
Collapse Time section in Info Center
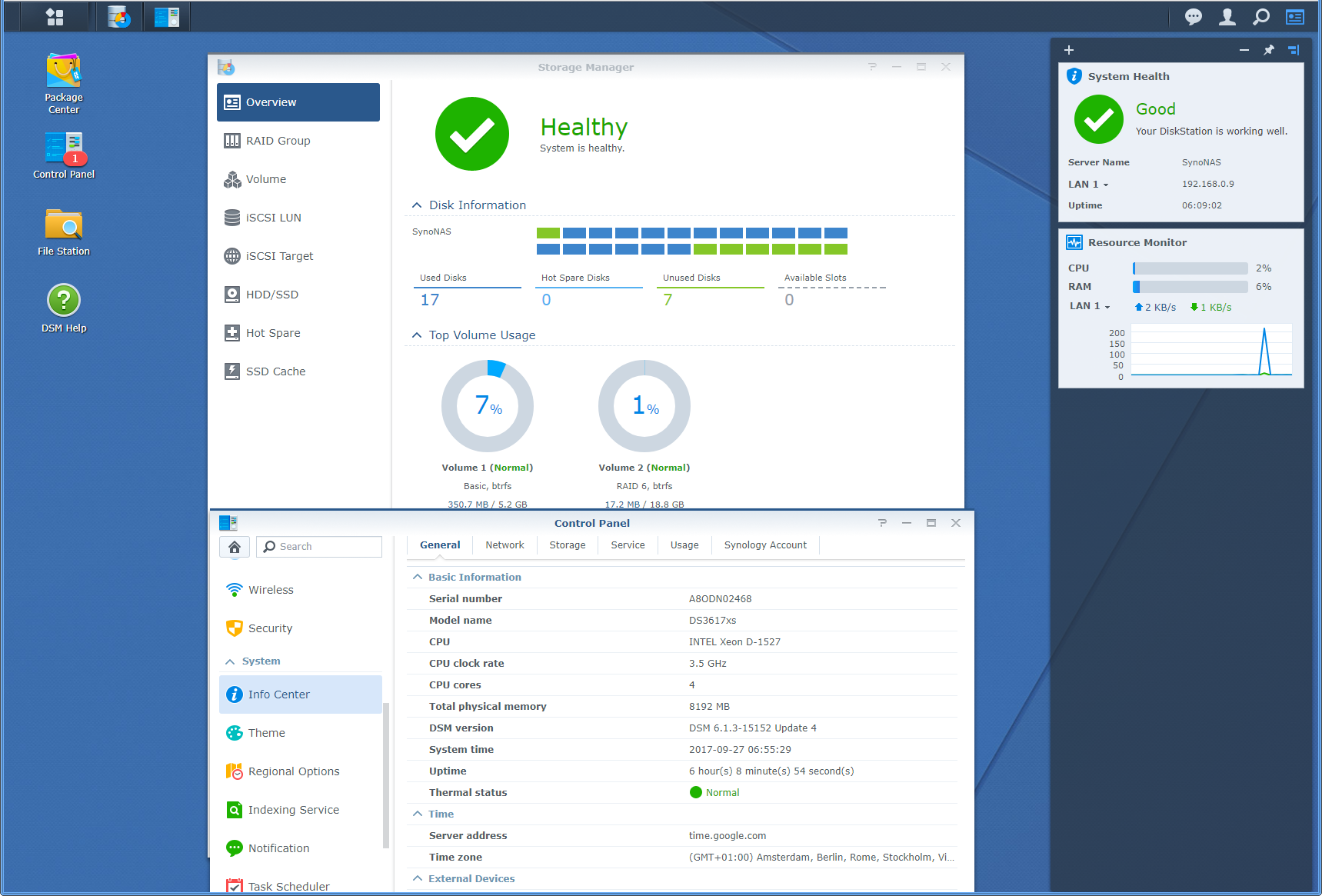point(418,814)
